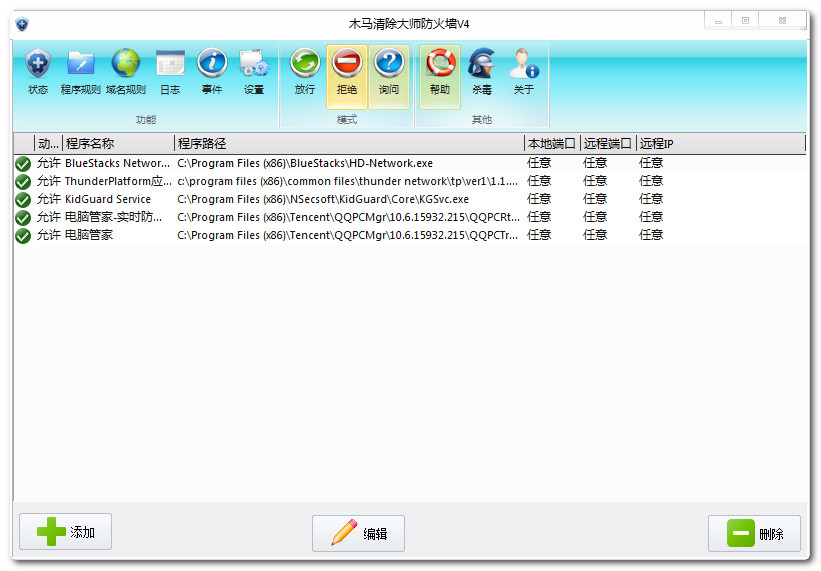This screenshot has width=821, height=571.
Task: Sort by 程序名称 column header
Action: tap(118, 143)
